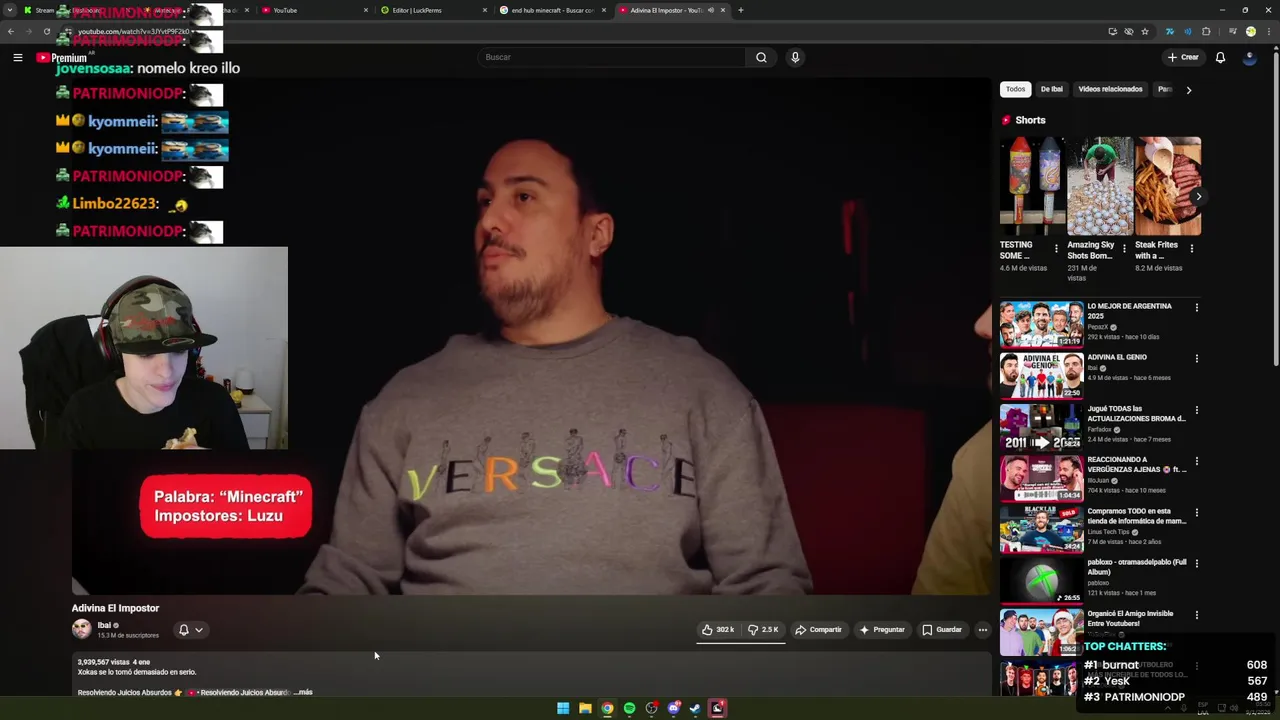Open options for ADIVINA EL GENIO video
Screen dimensions: 1280x720
tap(1196, 359)
